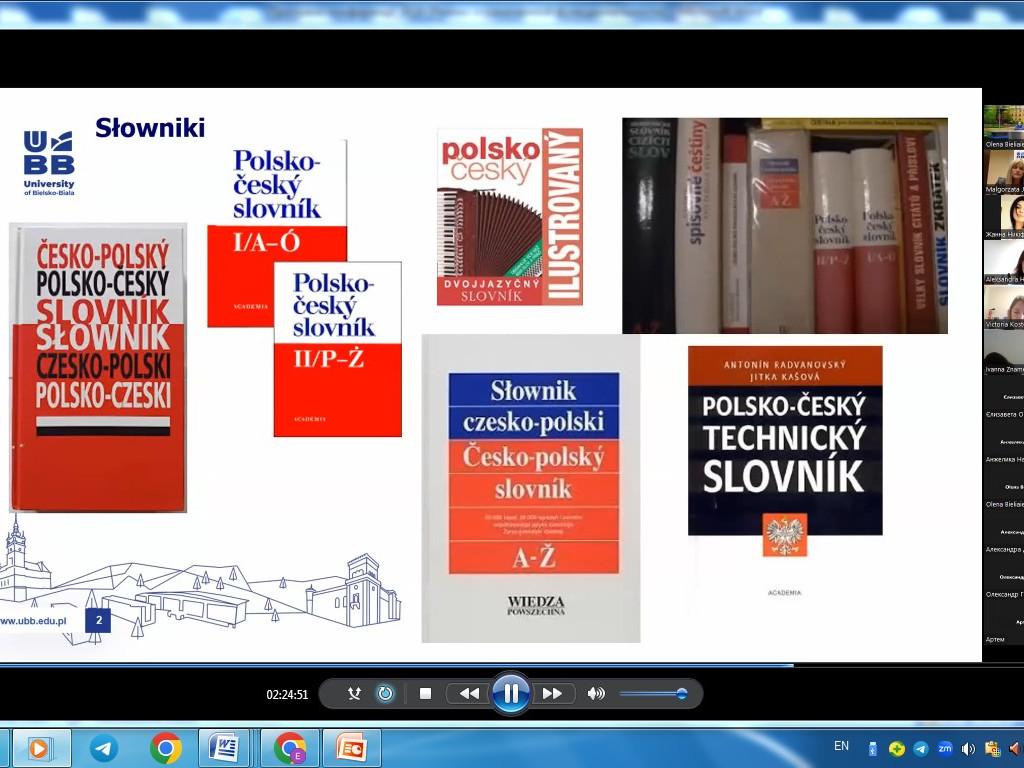Pause the playing video
The width and height of the screenshot is (1024, 768).
[511, 693]
